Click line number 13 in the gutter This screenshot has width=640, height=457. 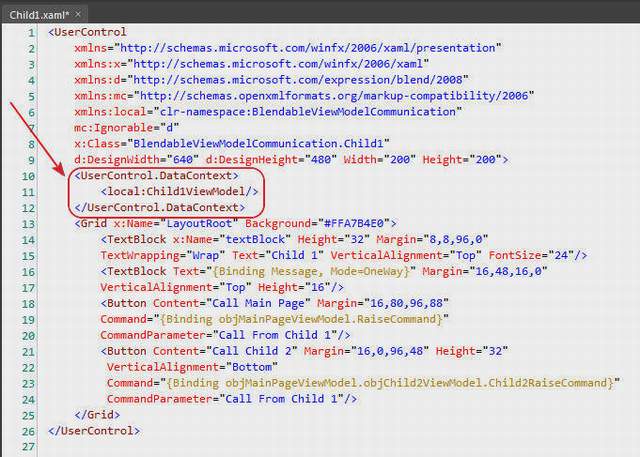[x=28, y=224]
